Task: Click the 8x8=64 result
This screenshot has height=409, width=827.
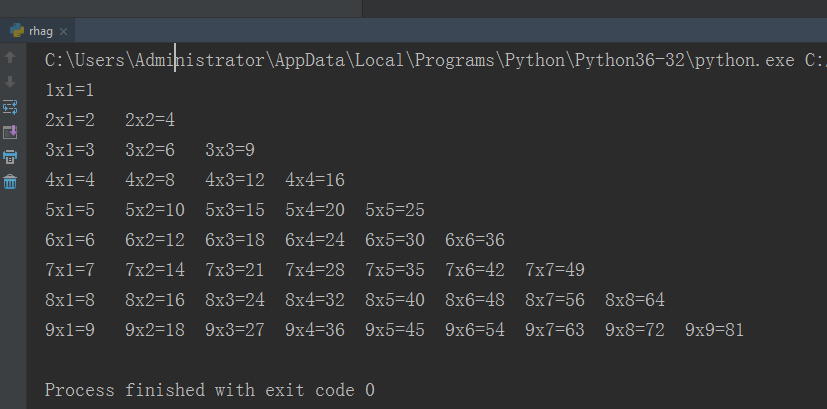Action: pos(635,300)
